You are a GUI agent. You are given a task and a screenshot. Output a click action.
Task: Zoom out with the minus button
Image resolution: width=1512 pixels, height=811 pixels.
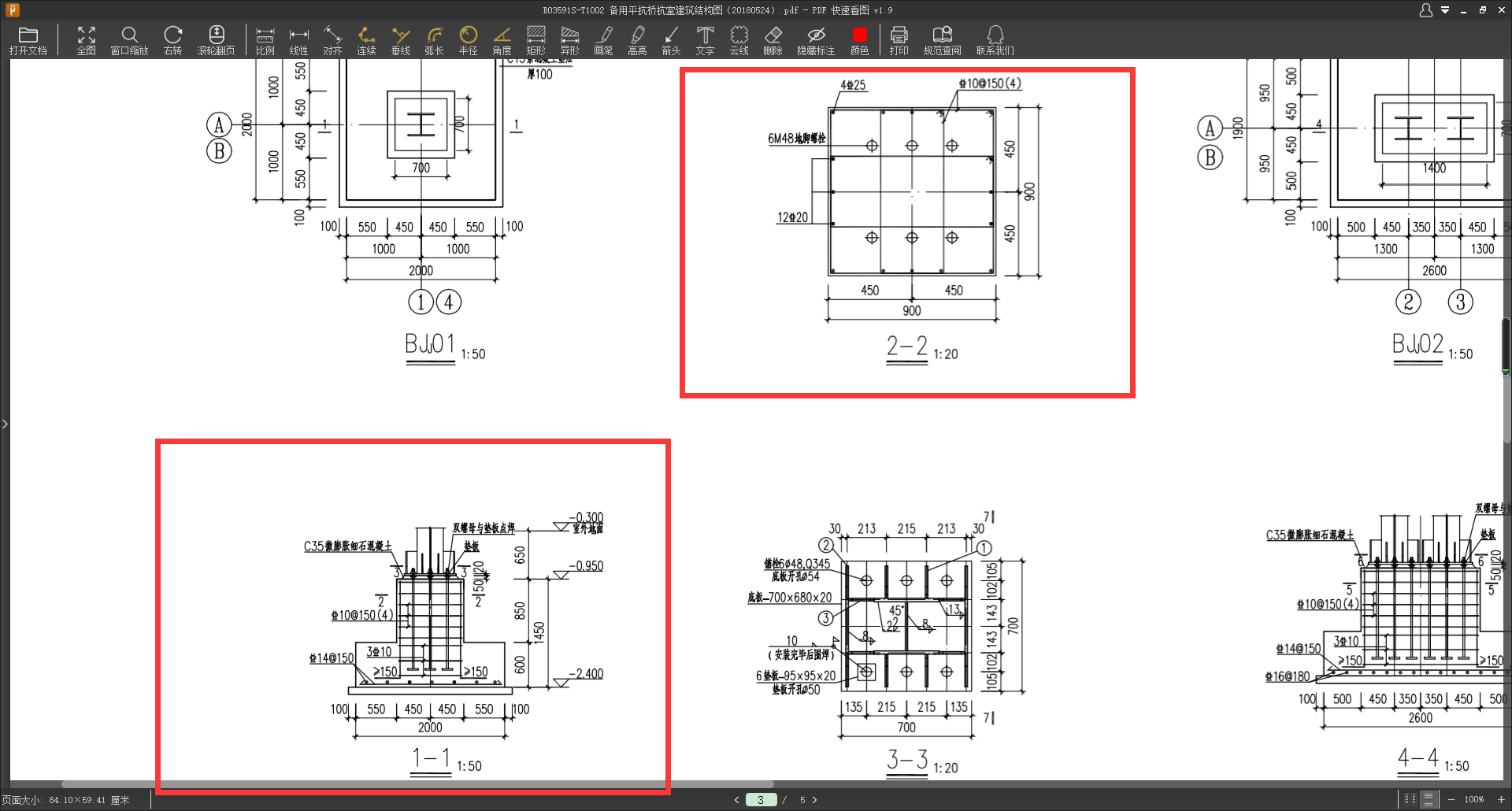coord(1451,800)
